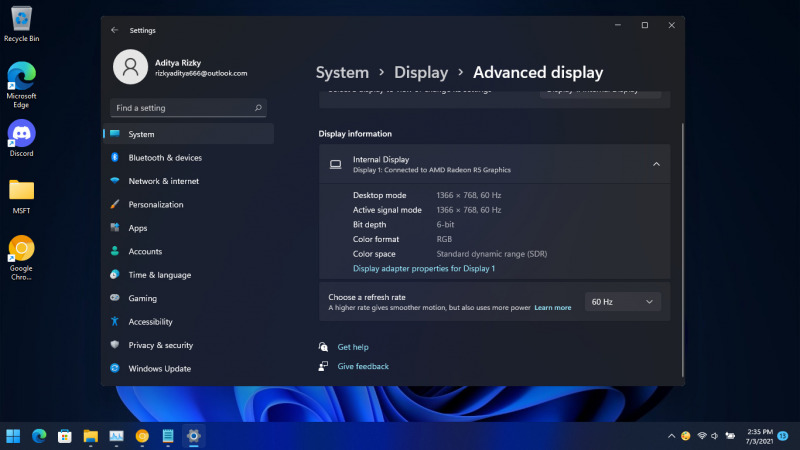
Task: Launch Google Chrome desktop shortcut
Action: click(x=21, y=258)
